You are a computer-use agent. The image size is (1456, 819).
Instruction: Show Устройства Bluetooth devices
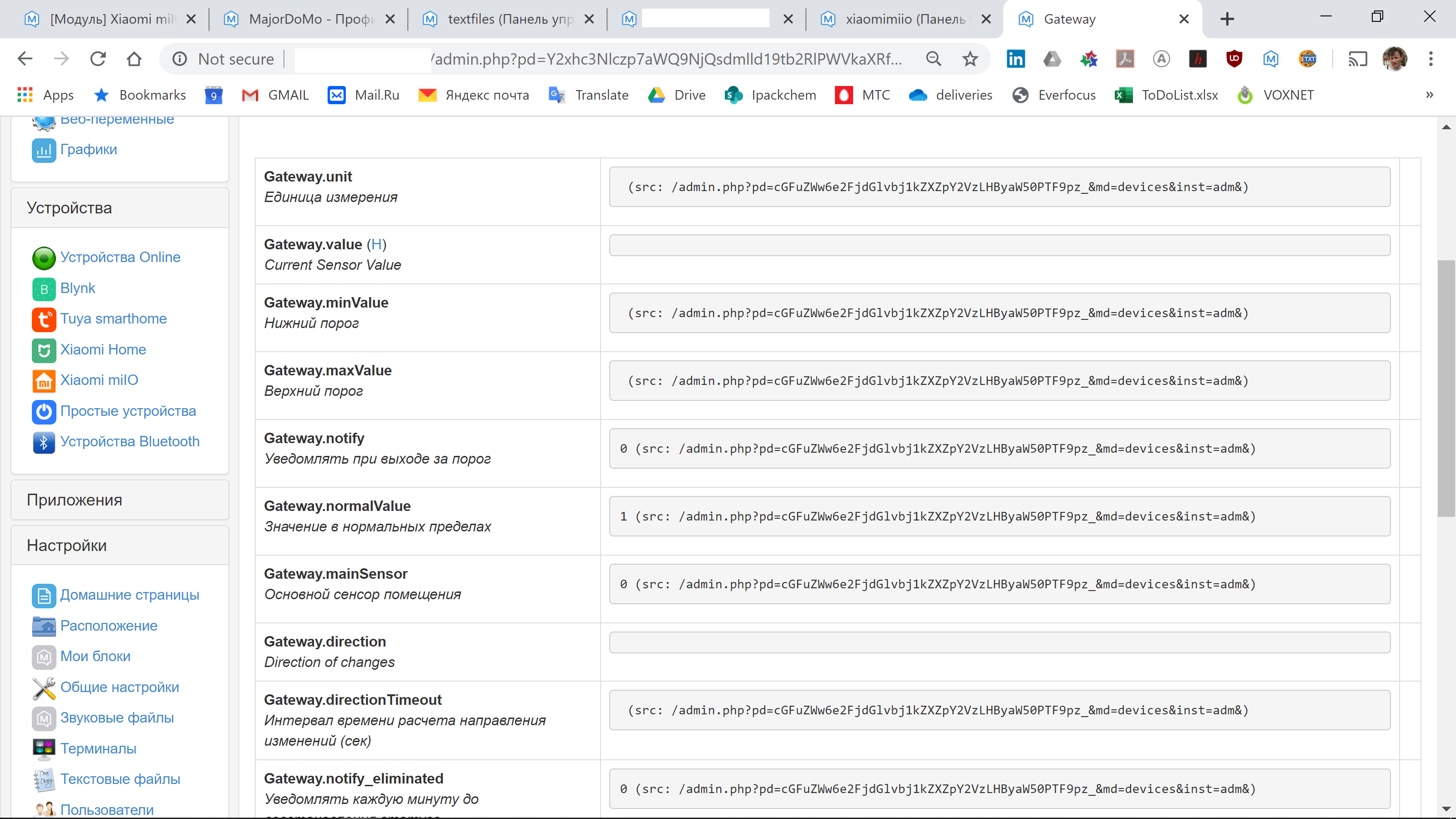[x=130, y=441]
